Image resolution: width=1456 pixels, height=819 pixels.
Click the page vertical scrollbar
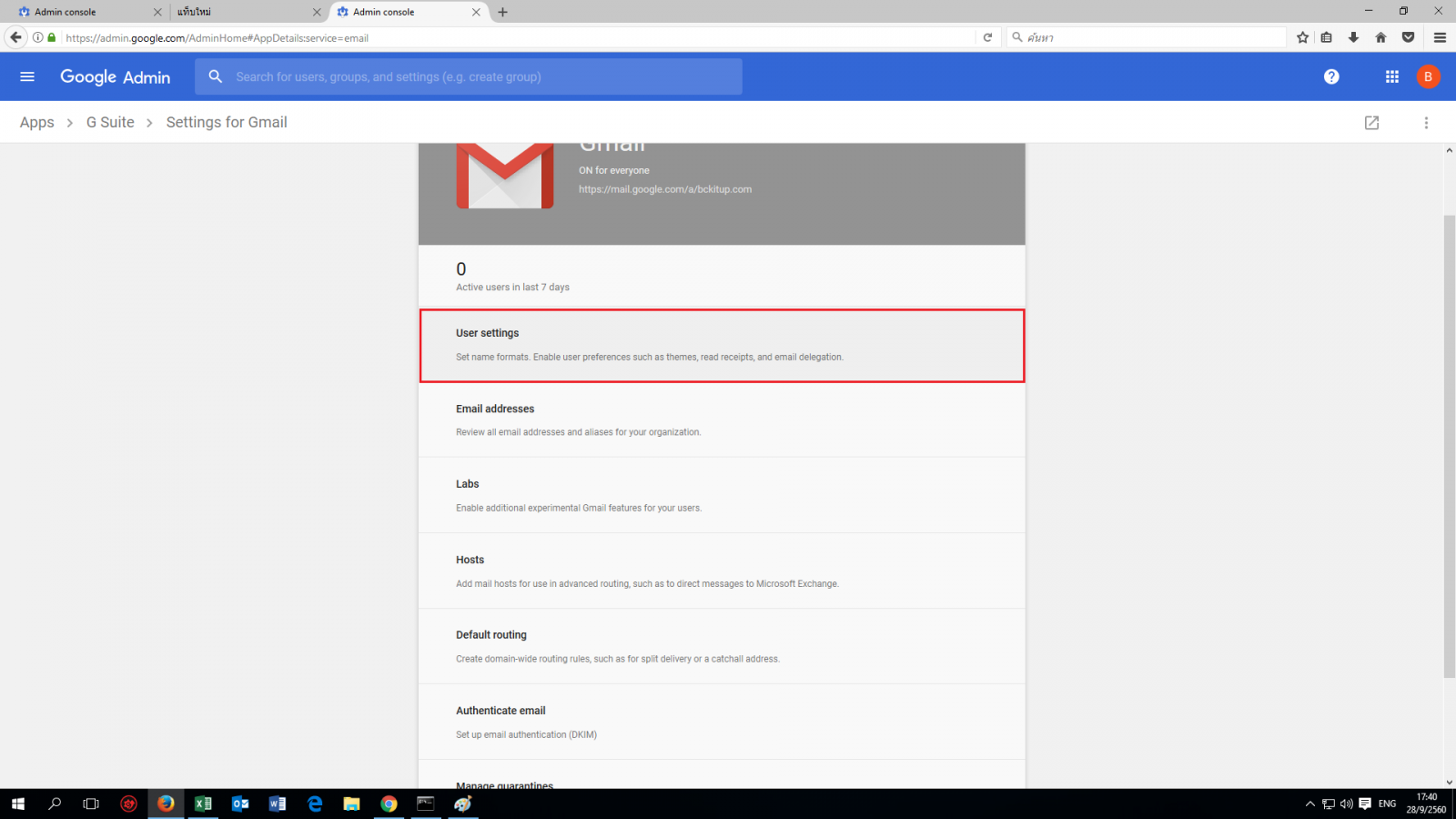(x=1450, y=446)
